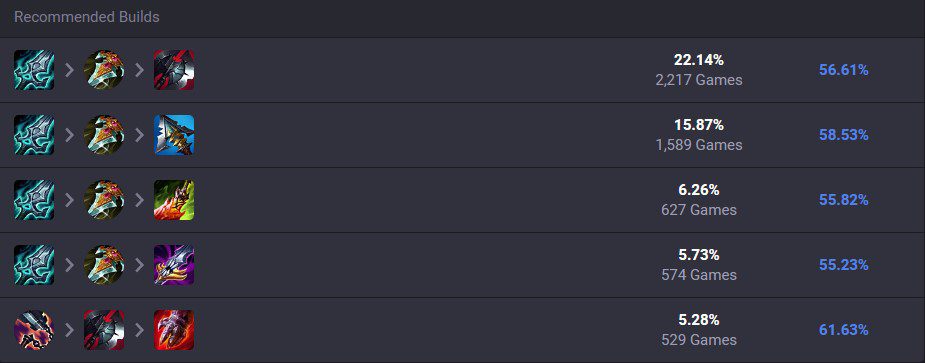Select the blue spear item in 15.87% build
The image size is (925, 363).
pos(174,135)
